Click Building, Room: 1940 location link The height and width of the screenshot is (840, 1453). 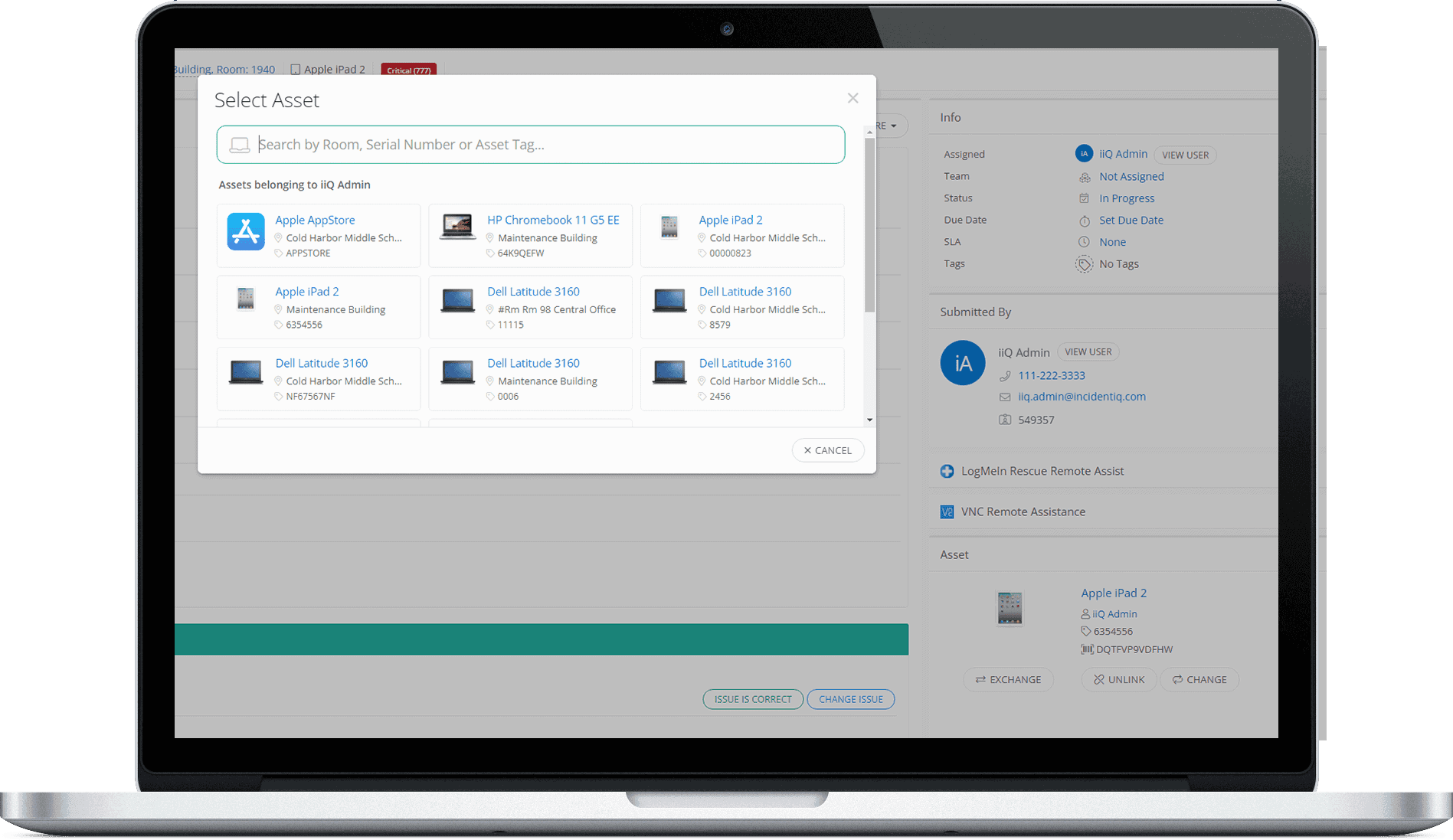pyautogui.click(x=224, y=69)
